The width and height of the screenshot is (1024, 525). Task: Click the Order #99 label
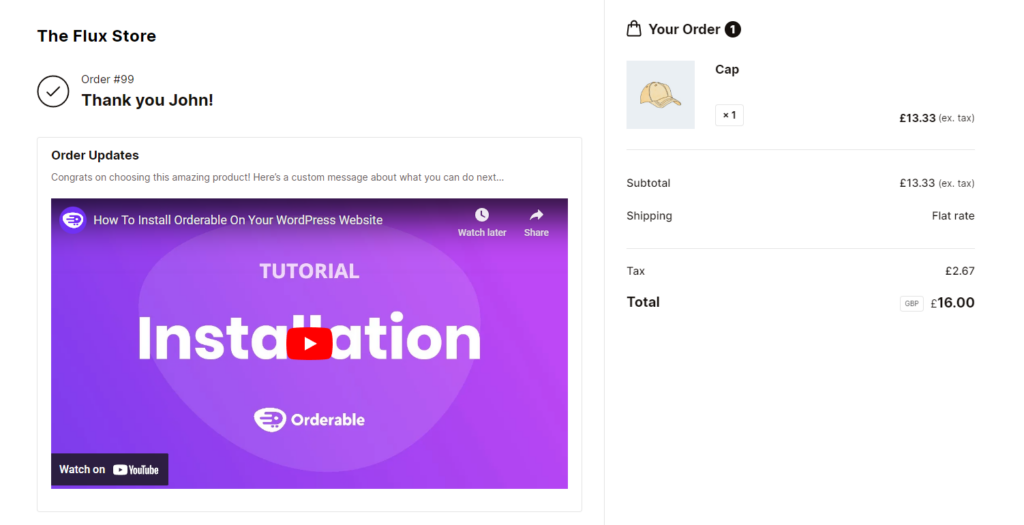(x=108, y=79)
